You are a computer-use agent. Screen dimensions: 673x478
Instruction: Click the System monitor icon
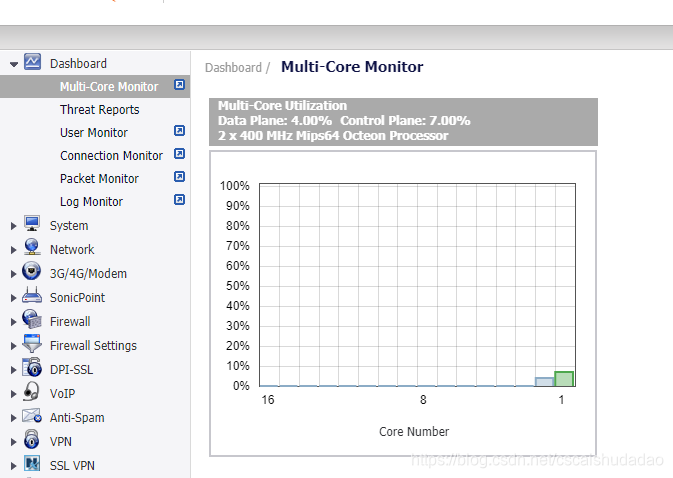32,224
